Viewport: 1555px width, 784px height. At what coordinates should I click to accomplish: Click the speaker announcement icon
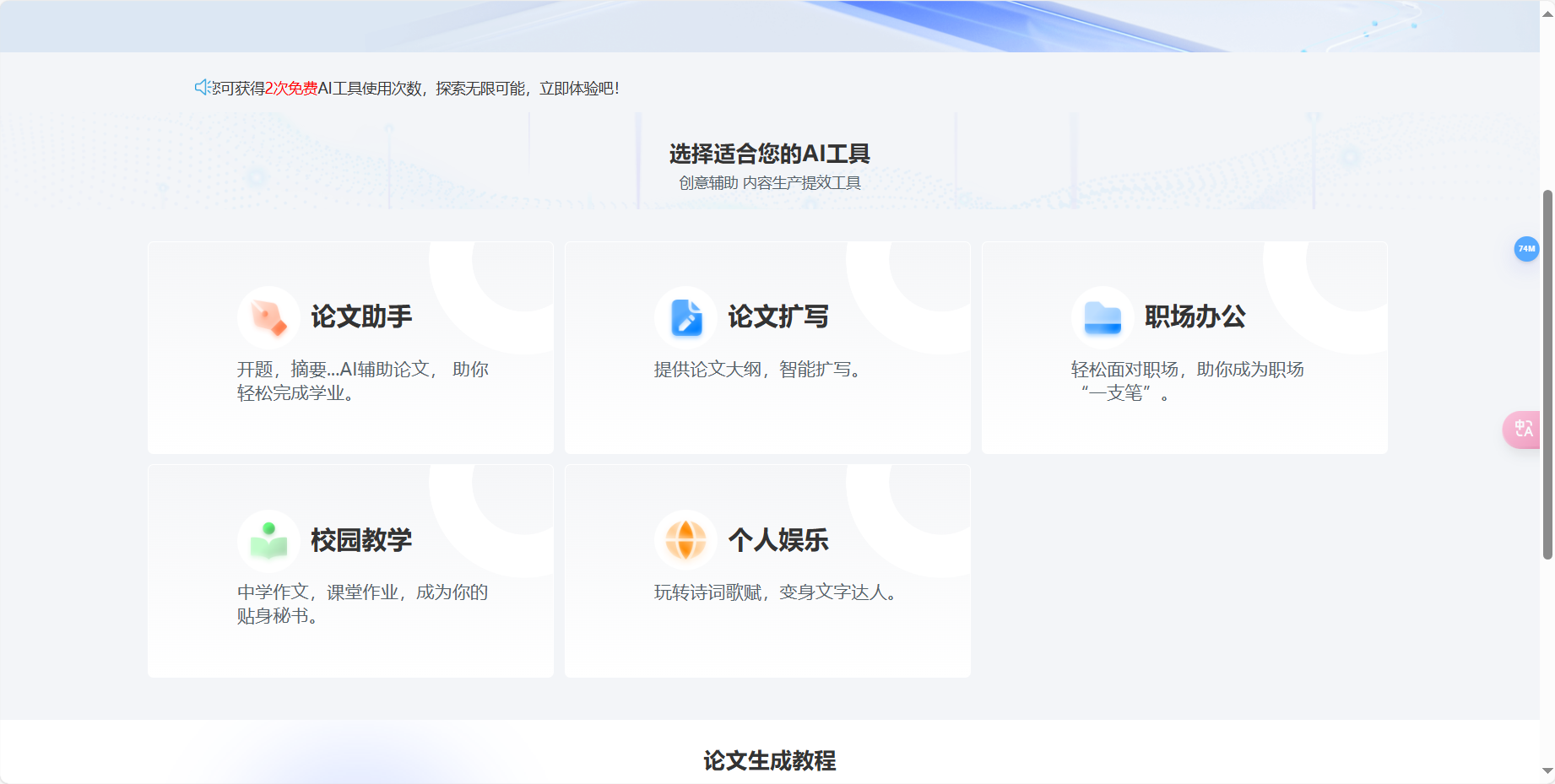[x=203, y=88]
